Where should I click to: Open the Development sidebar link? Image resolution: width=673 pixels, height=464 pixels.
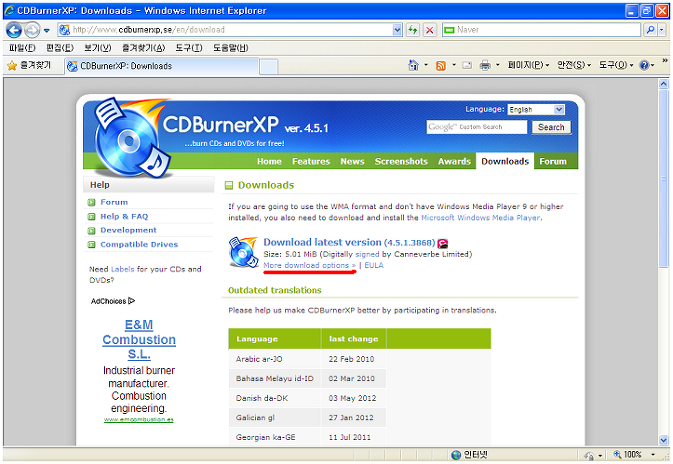[128, 230]
